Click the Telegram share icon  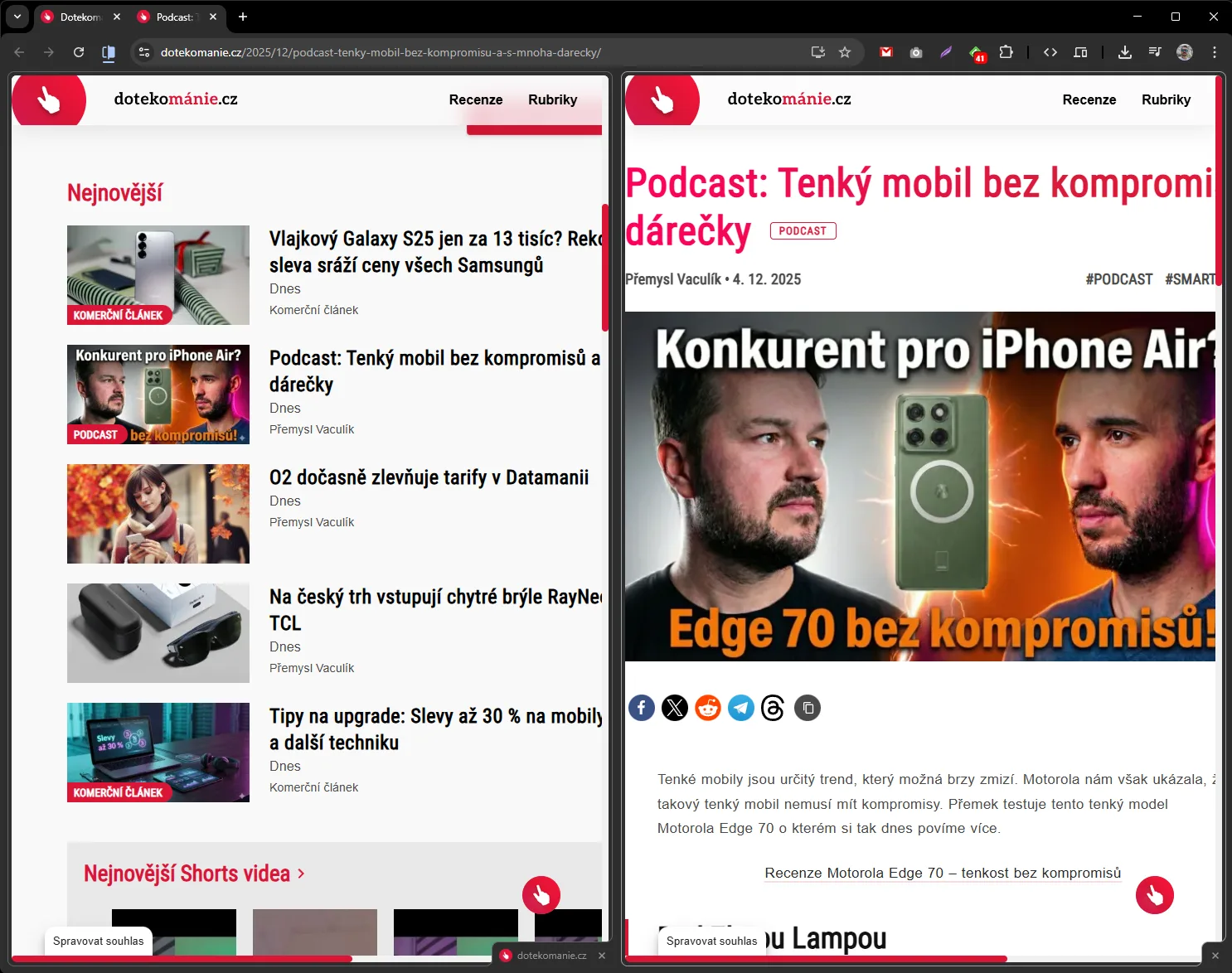(740, 708)
